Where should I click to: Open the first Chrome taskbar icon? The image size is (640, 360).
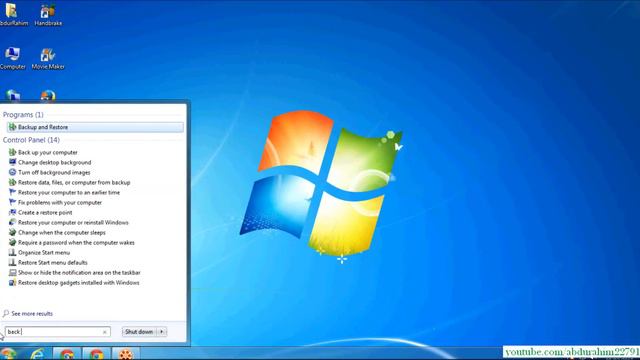(67, 353)
